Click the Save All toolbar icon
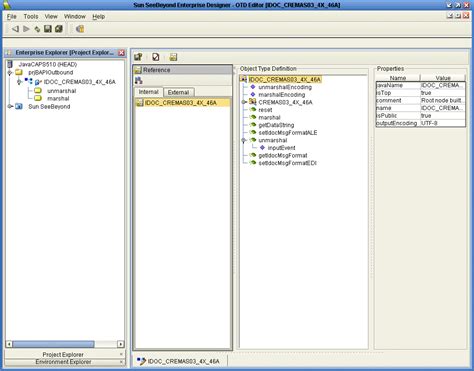Viewport: 474px width, 371px height. point(59,29)
